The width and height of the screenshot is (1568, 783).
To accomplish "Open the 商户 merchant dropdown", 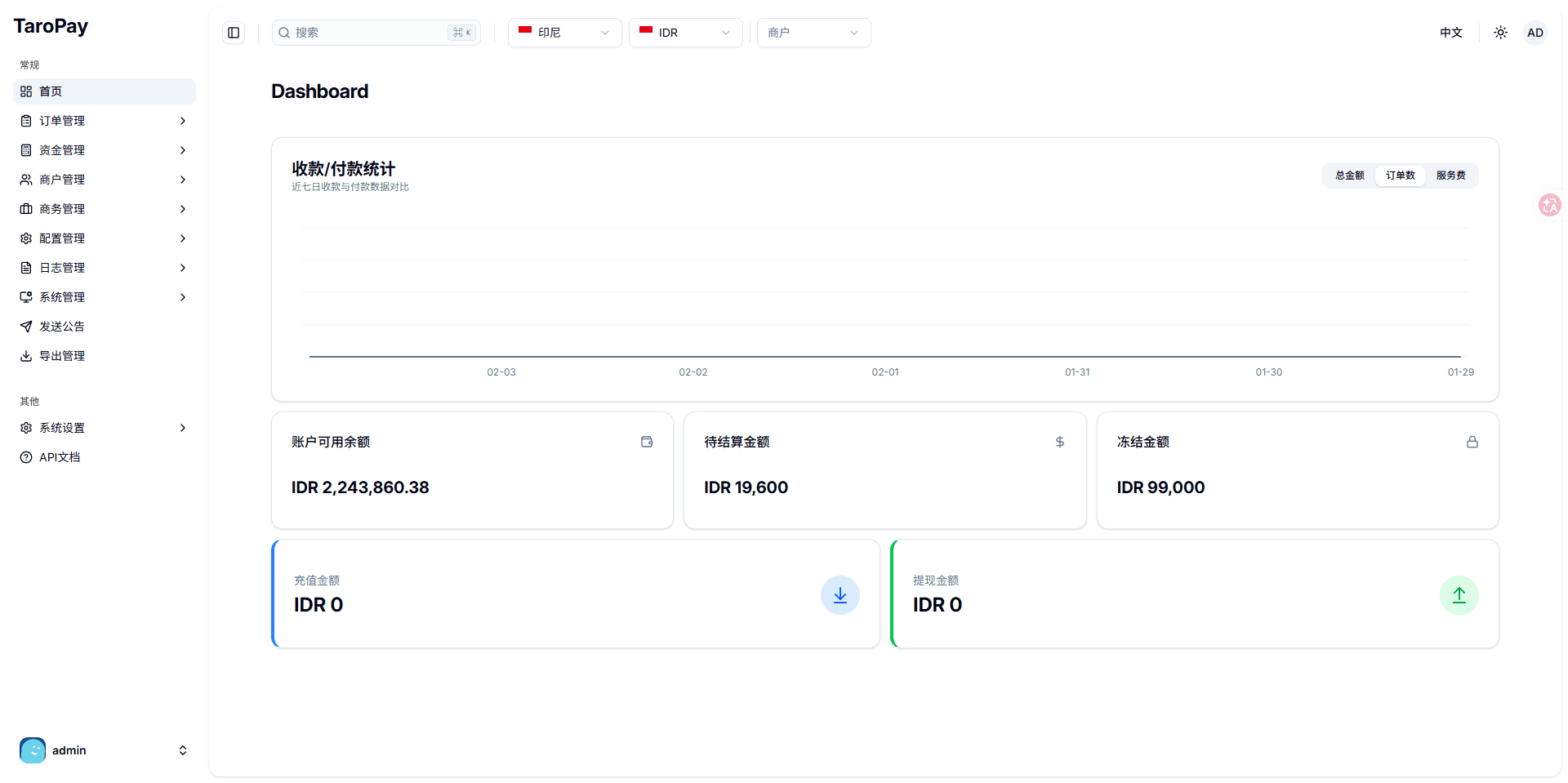I will (x=813, y=33).
